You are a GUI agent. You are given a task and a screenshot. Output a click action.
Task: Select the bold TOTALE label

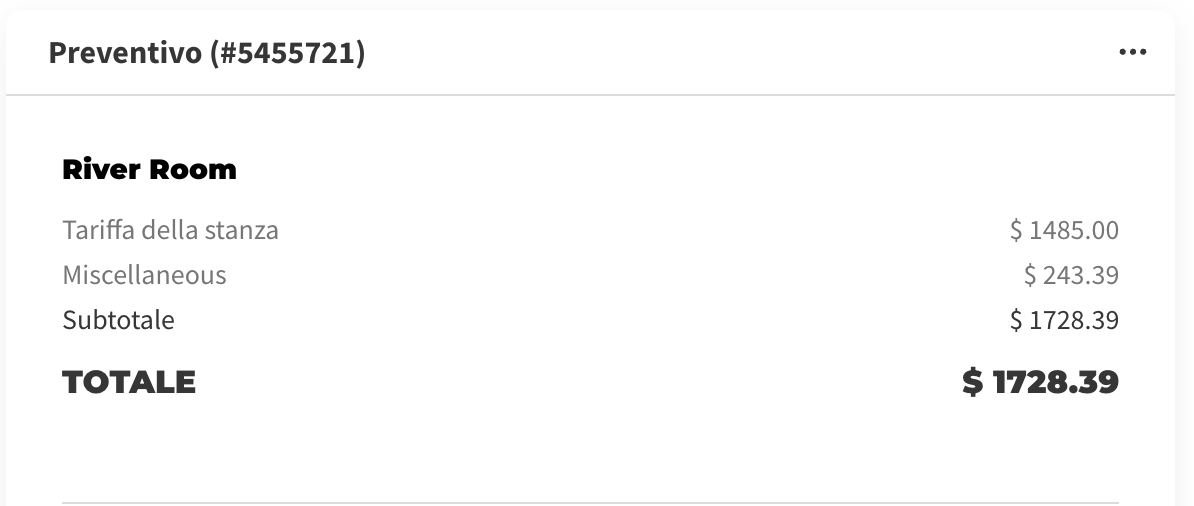click(129, 382)
